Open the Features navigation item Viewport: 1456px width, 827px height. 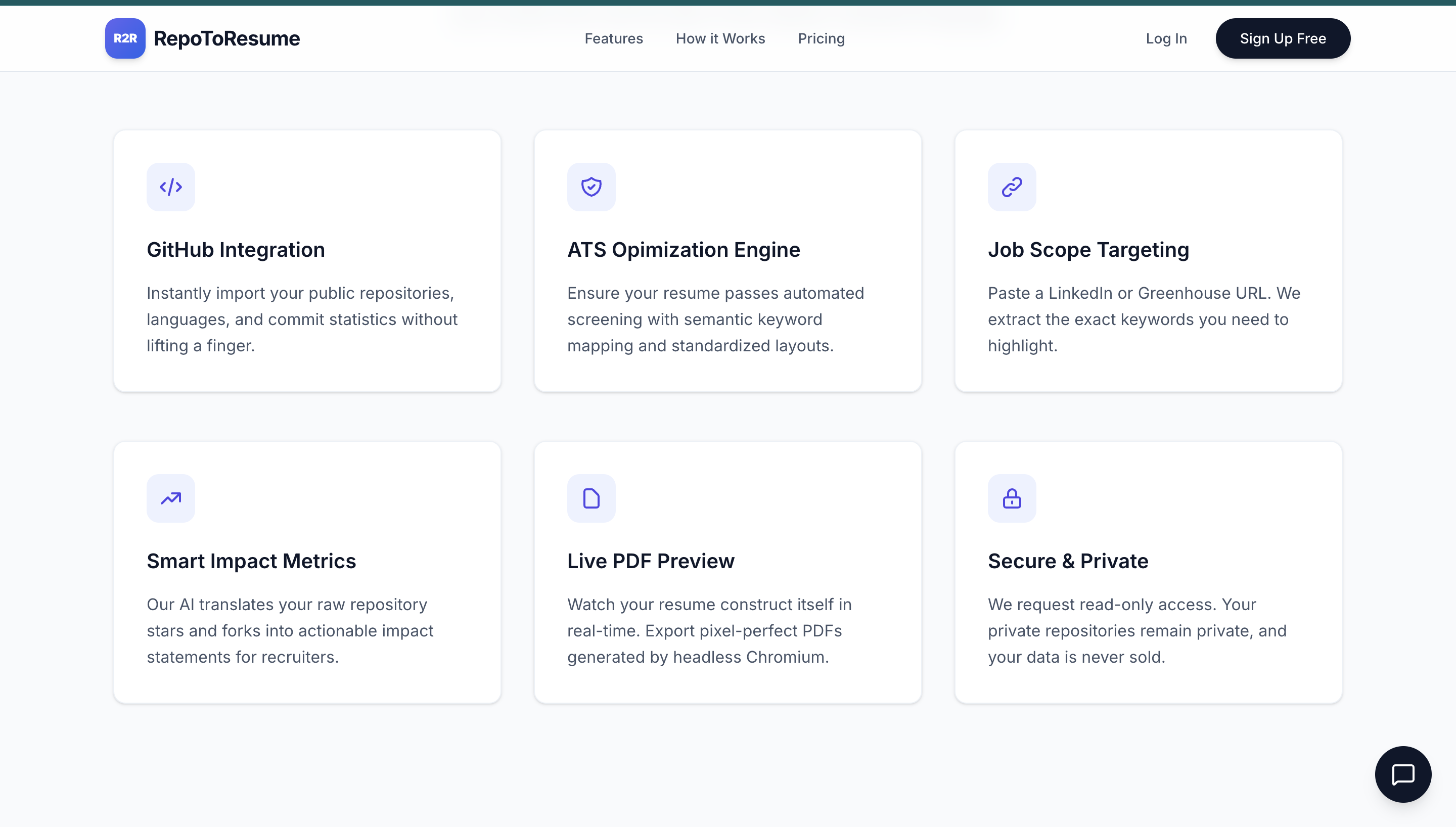pos(613,38)
